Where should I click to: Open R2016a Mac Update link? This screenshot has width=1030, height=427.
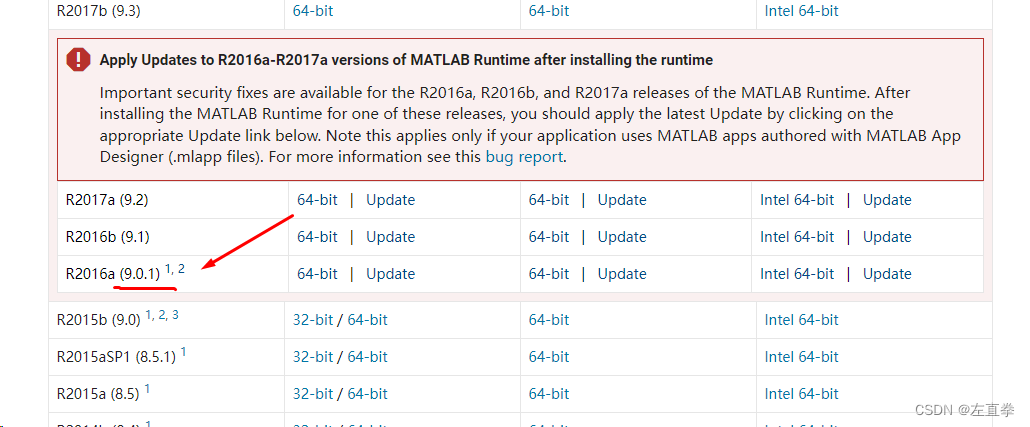point(887,274)
